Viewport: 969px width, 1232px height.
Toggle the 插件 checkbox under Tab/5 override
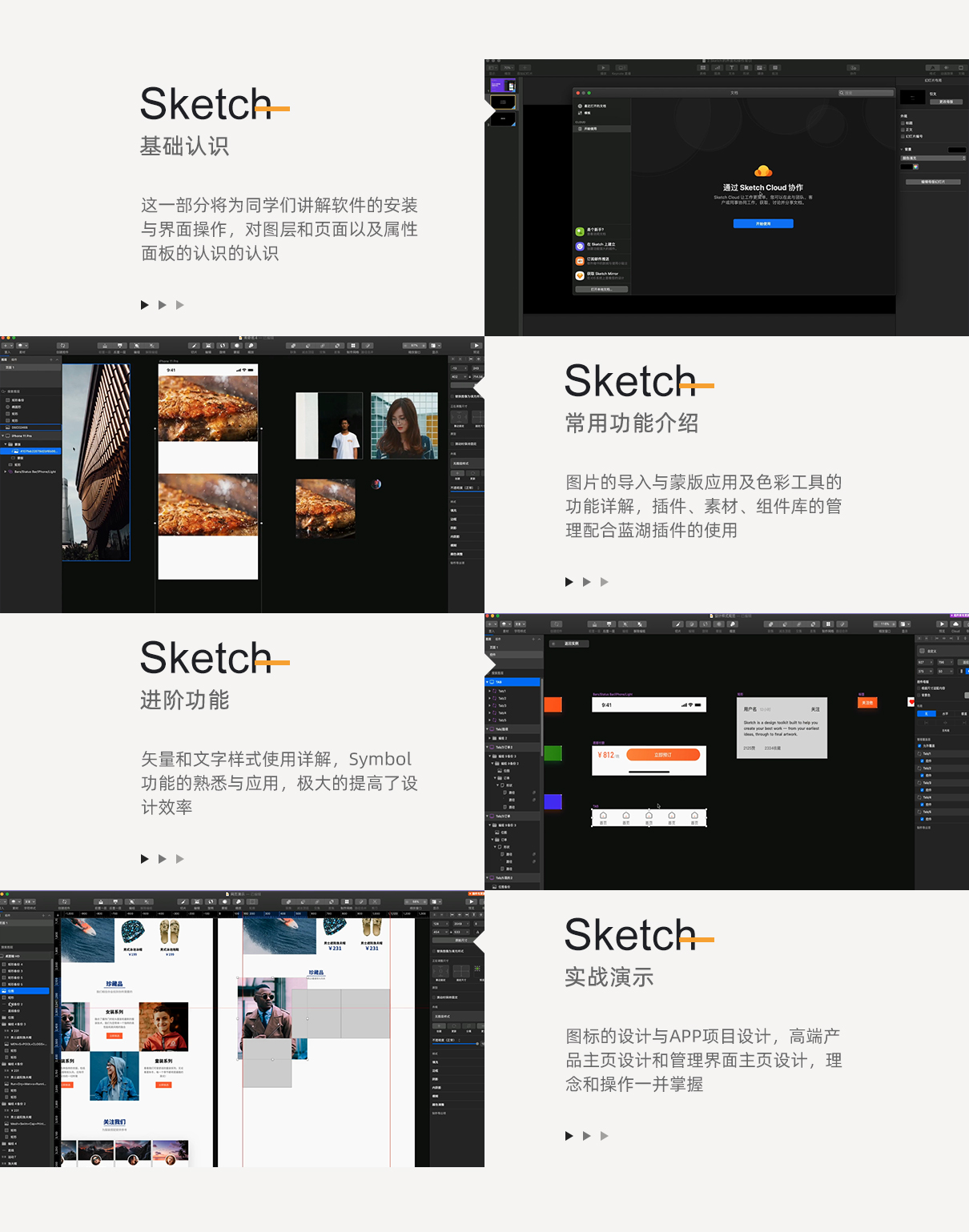point(922,819)
